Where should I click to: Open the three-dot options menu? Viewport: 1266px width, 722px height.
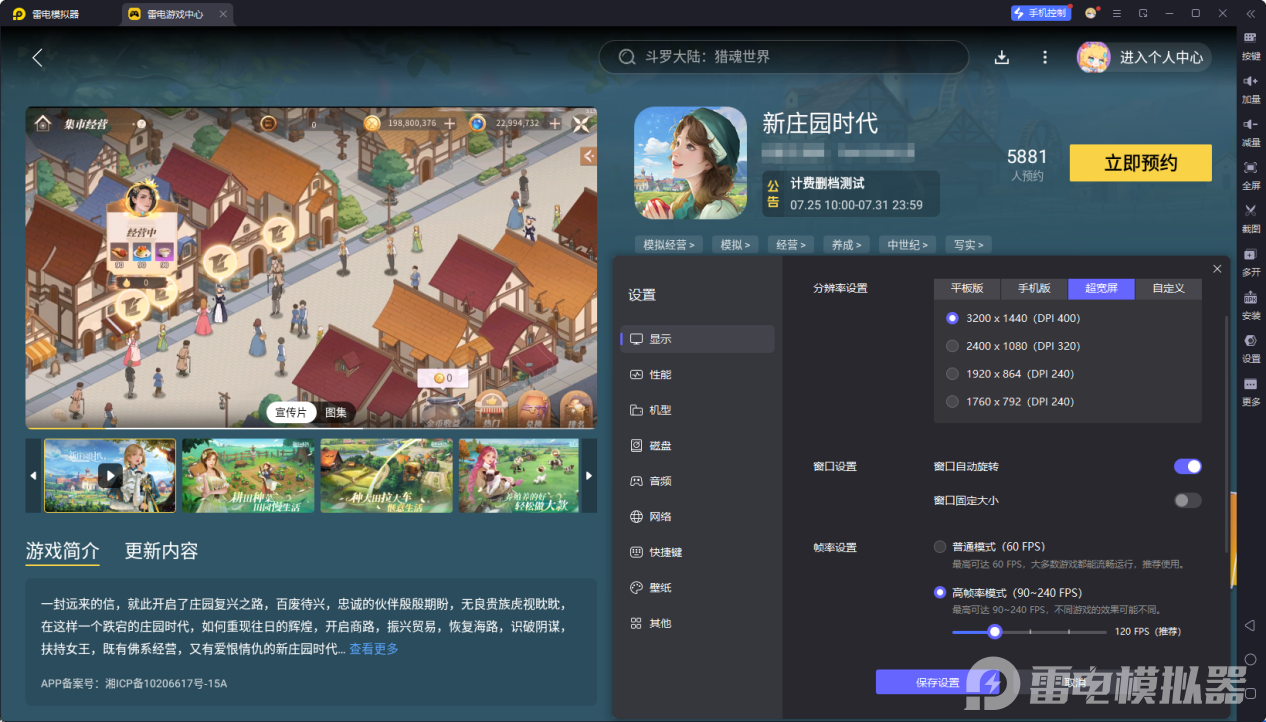pyautogui.click(x=1045, y=57)
